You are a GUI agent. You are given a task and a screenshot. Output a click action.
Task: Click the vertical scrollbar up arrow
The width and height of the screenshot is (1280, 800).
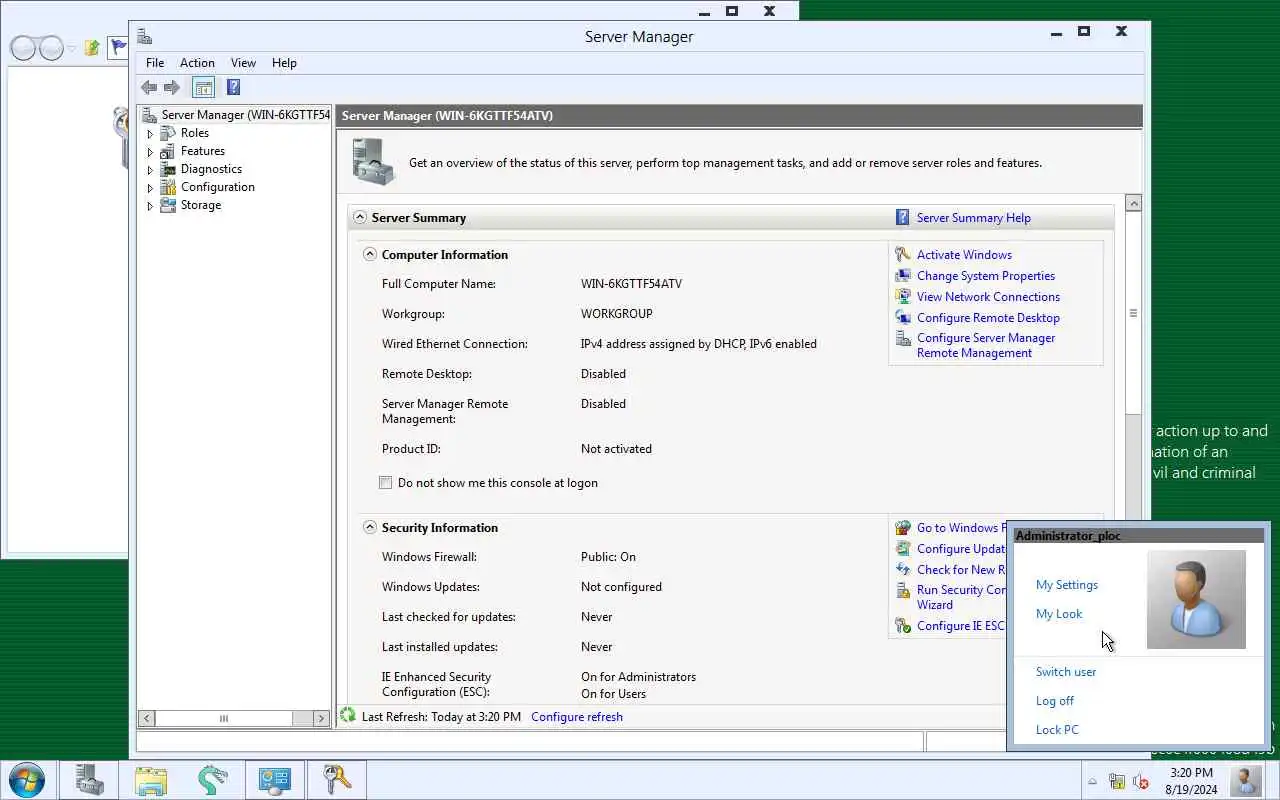(x=1133, y=203)
